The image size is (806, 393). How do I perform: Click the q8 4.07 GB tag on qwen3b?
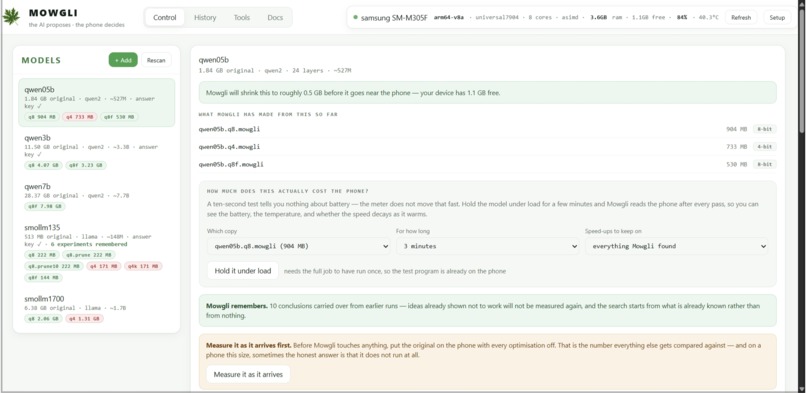click(43, 165)
